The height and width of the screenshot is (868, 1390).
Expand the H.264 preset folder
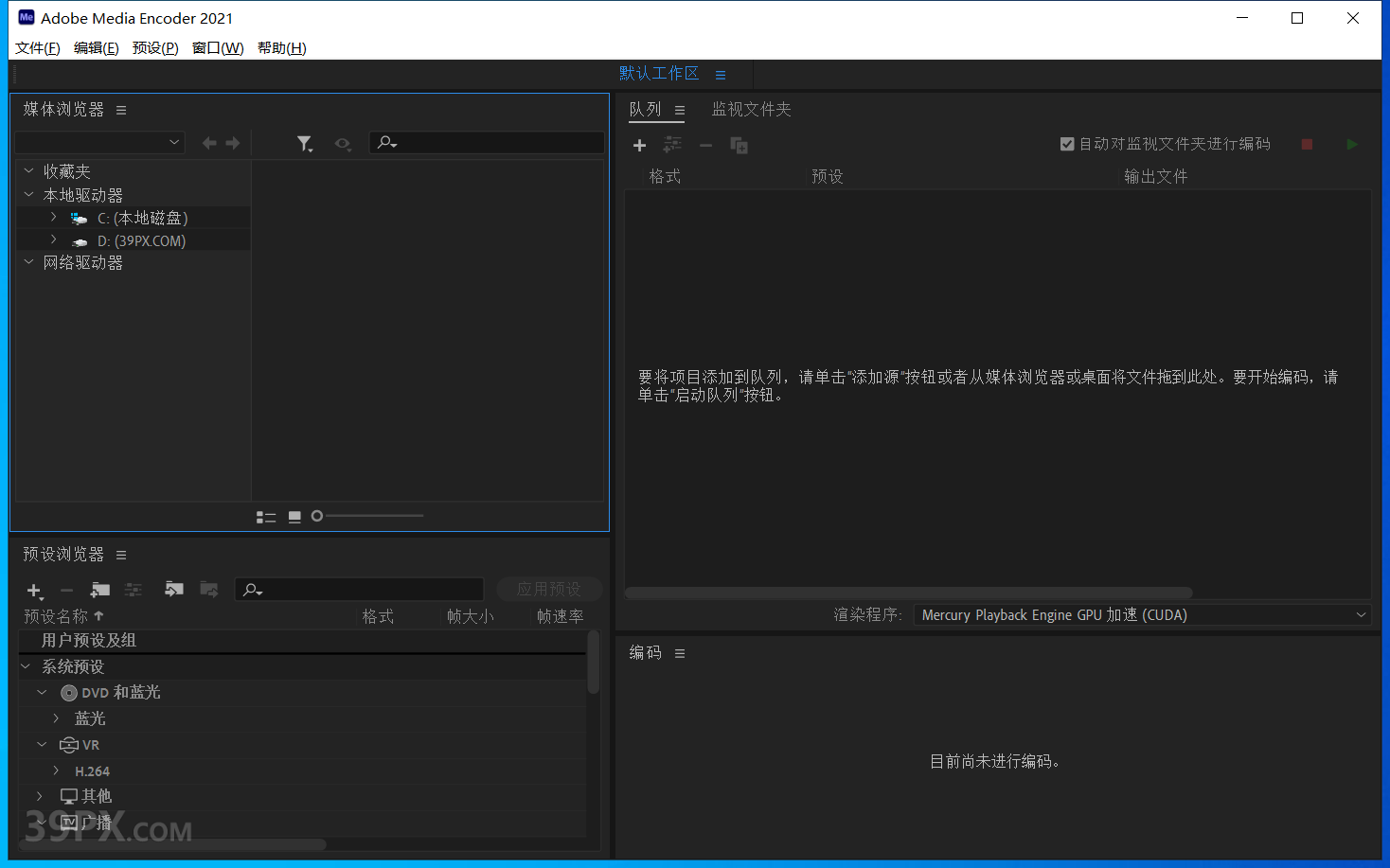[56, 771]
